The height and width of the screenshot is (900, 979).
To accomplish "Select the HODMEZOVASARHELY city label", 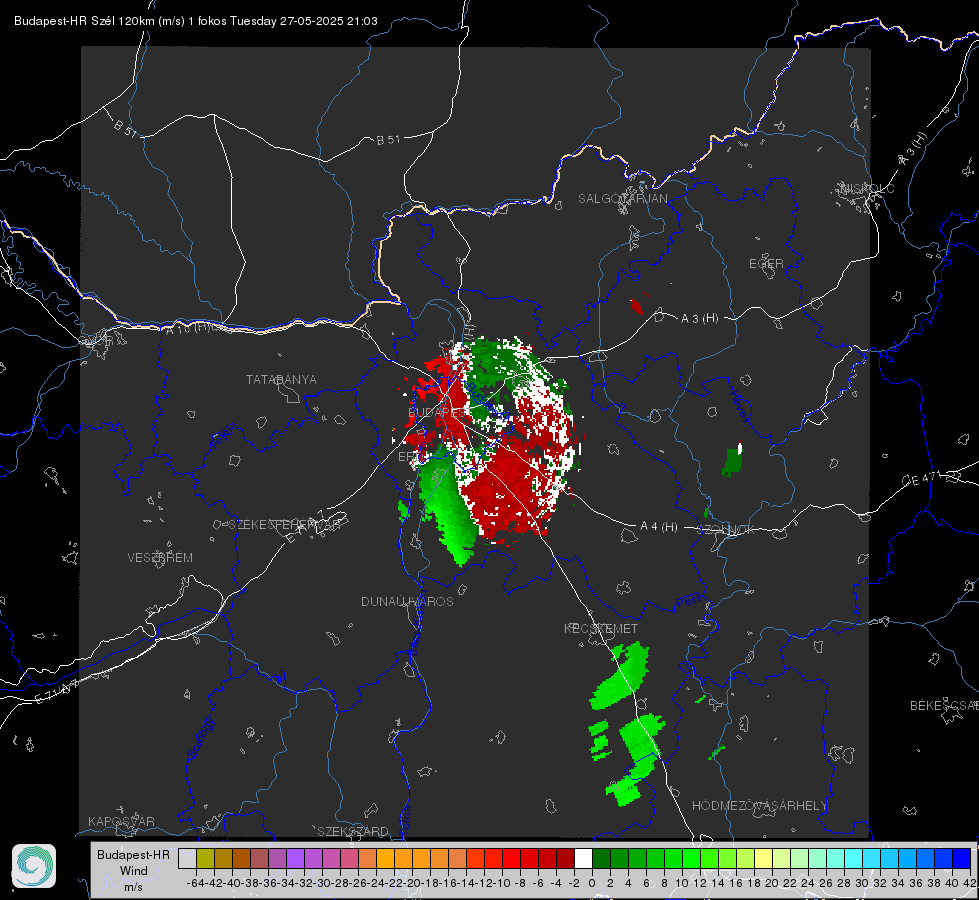I will point(759,806).
